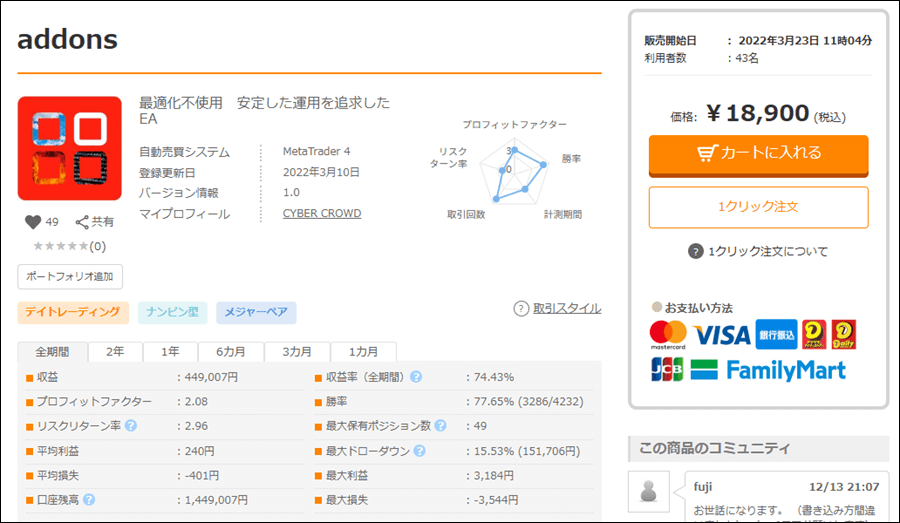Select the 1カ月 tab
This screenshot has width=900, height=523.
click(363, 352)
